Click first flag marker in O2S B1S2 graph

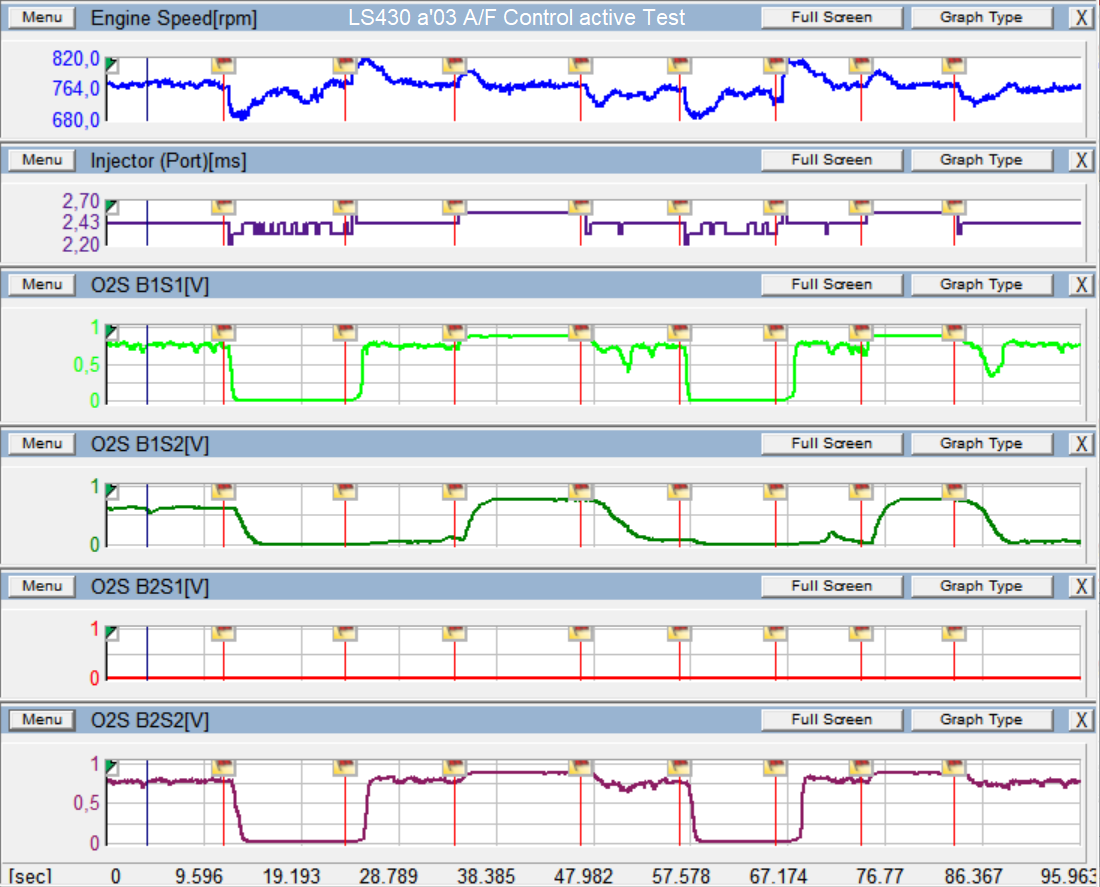(223, 491)
